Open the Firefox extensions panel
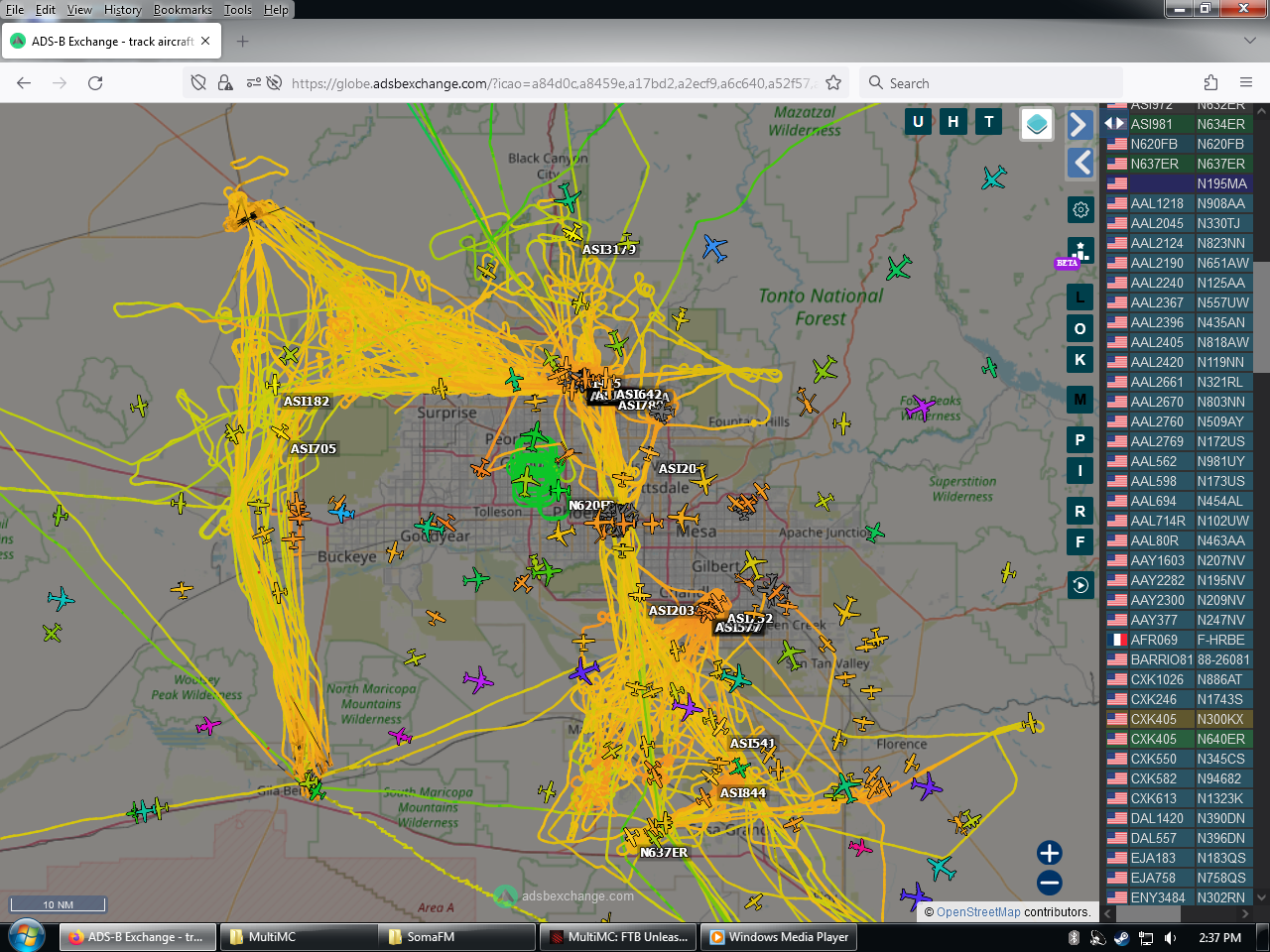The height and width of the screenshot is (952, 1270). (x=1210, y=83)
